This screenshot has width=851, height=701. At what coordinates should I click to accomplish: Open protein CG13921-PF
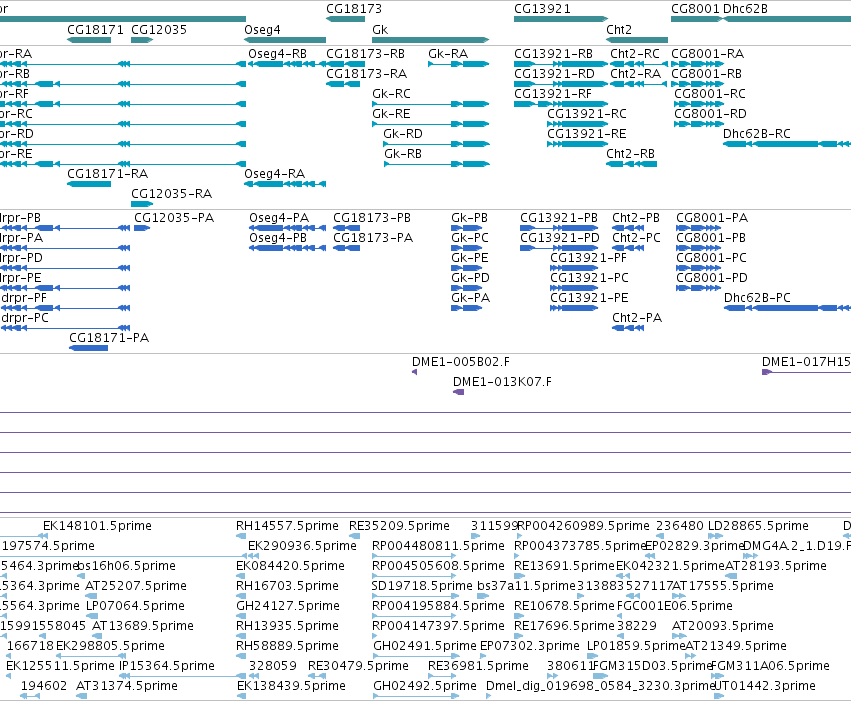[588, 258]
